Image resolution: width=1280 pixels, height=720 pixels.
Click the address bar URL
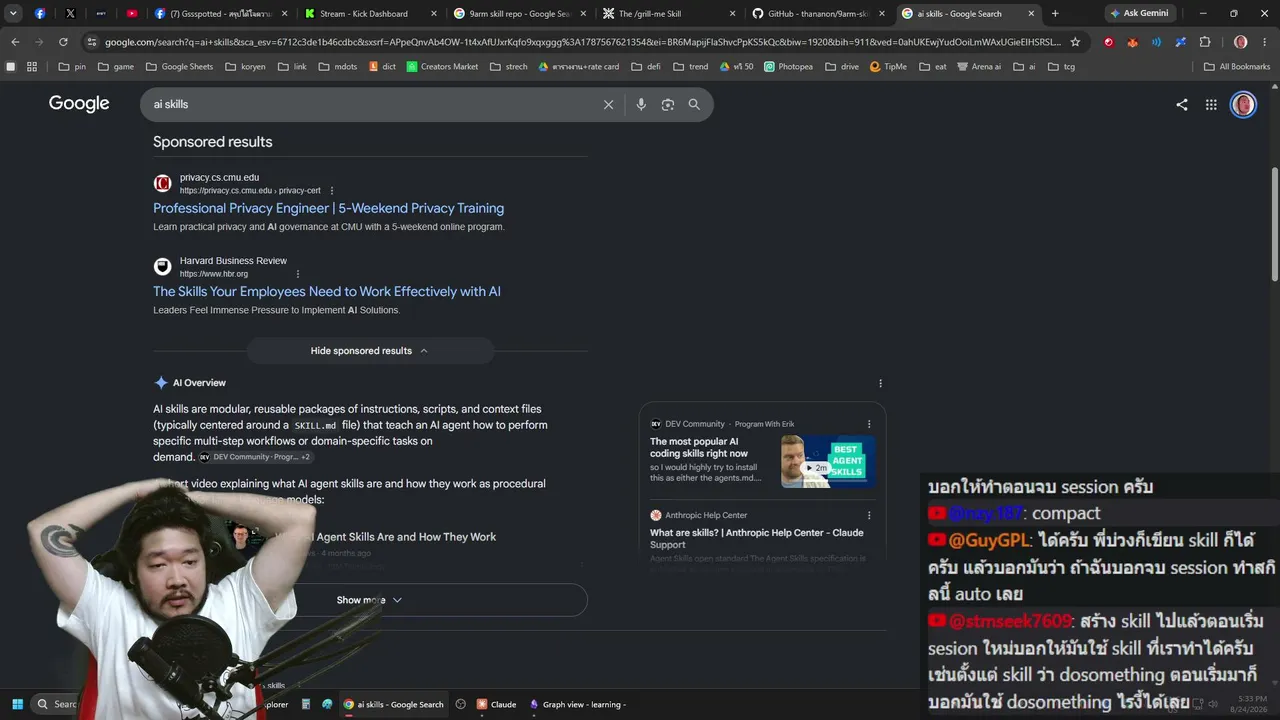pos(583,42)
